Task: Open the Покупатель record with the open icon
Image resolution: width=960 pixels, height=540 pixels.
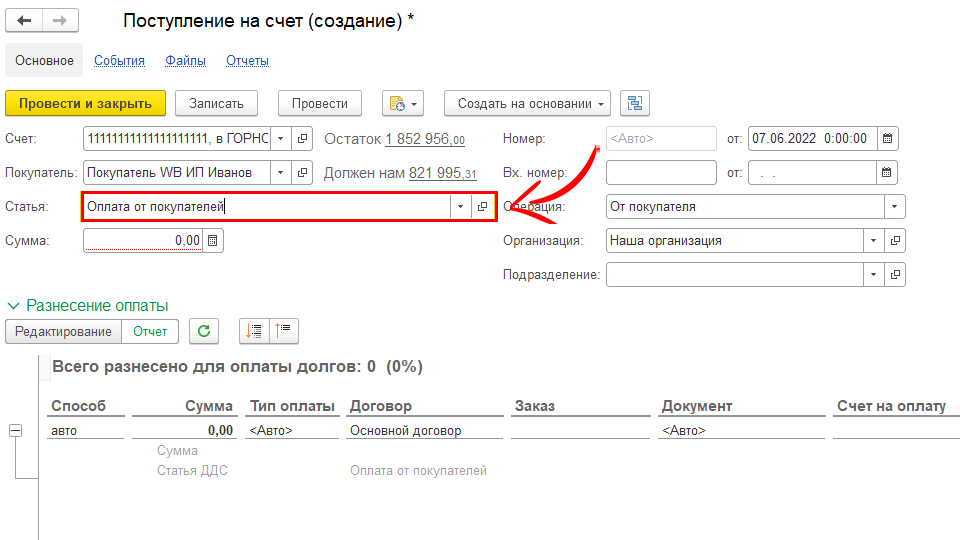Action: 304,173
